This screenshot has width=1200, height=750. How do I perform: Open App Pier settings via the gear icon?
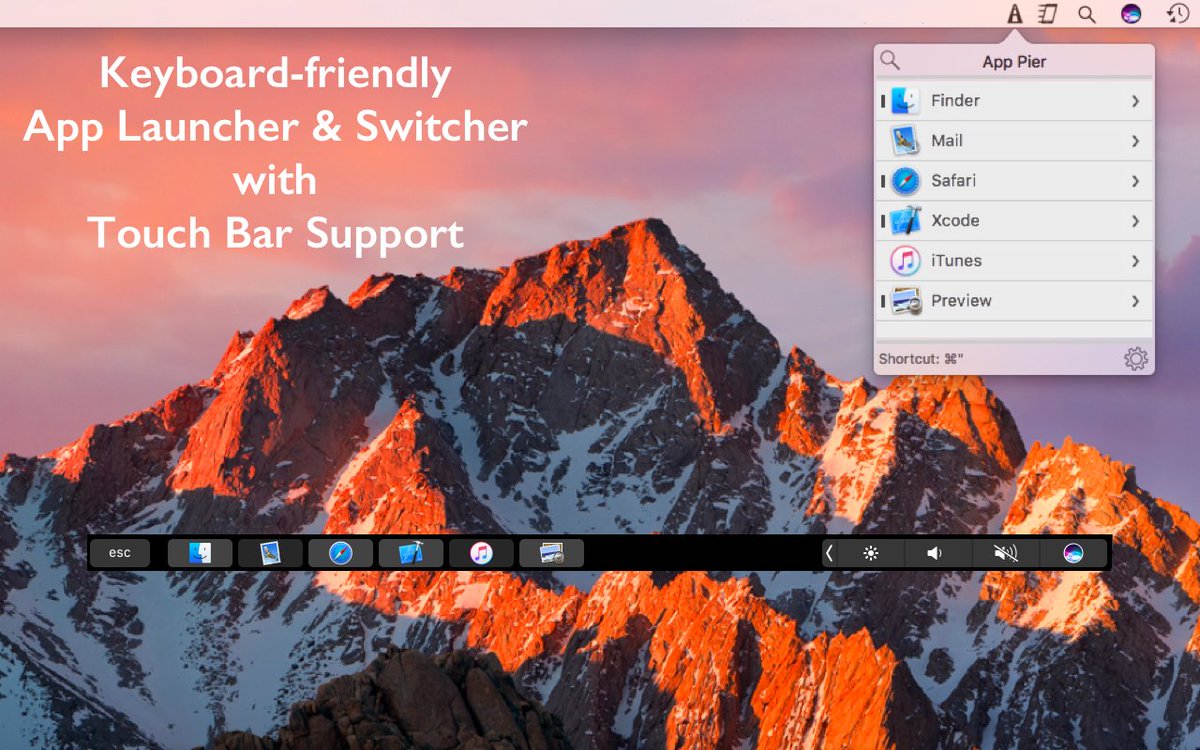pos(1135,357)
